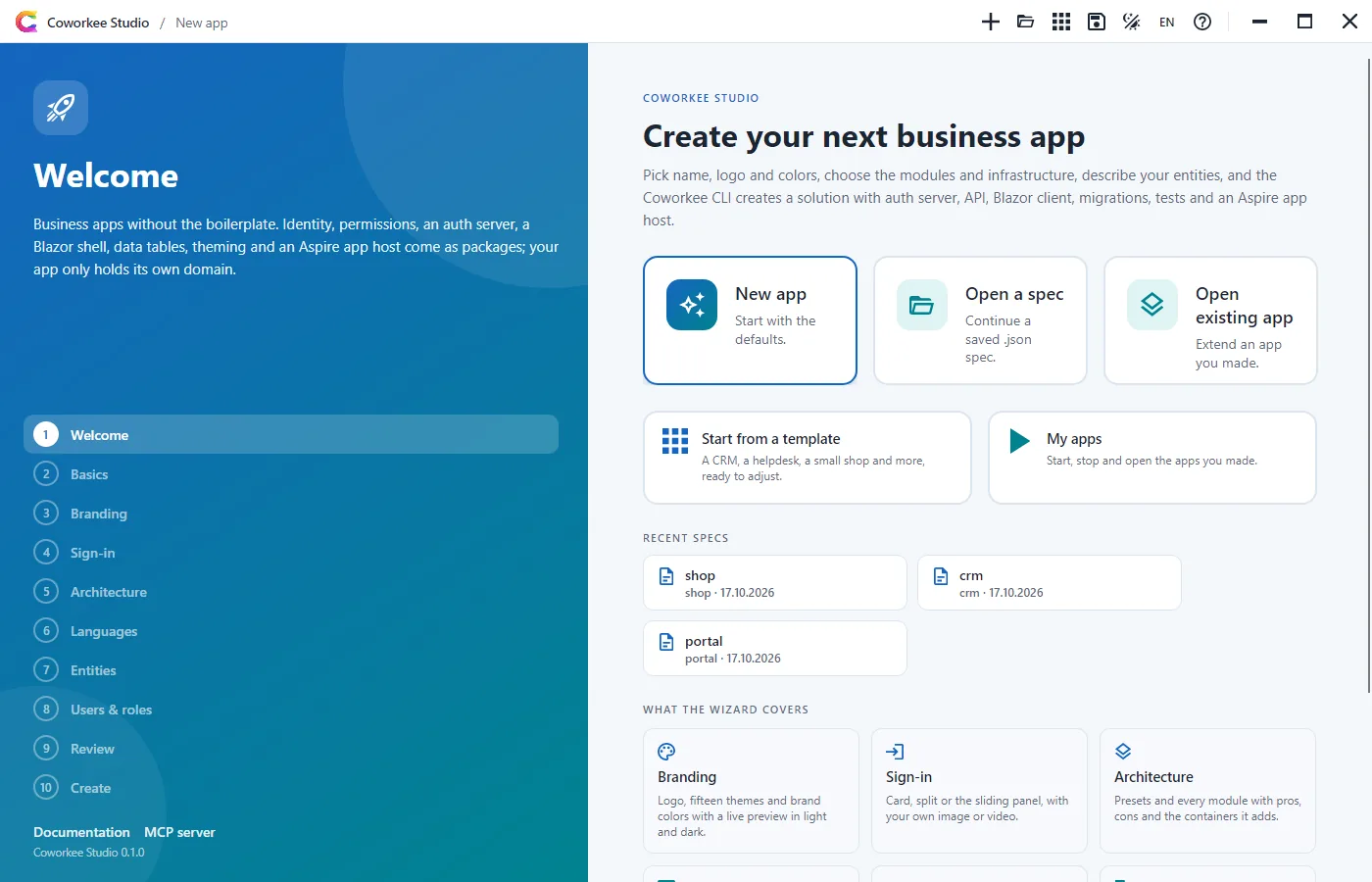This screenshot has width=1372, height=882.
Task: Toggle light/dark theme in the title bar
Action: pyautogui.click(x=1132, y=22)
